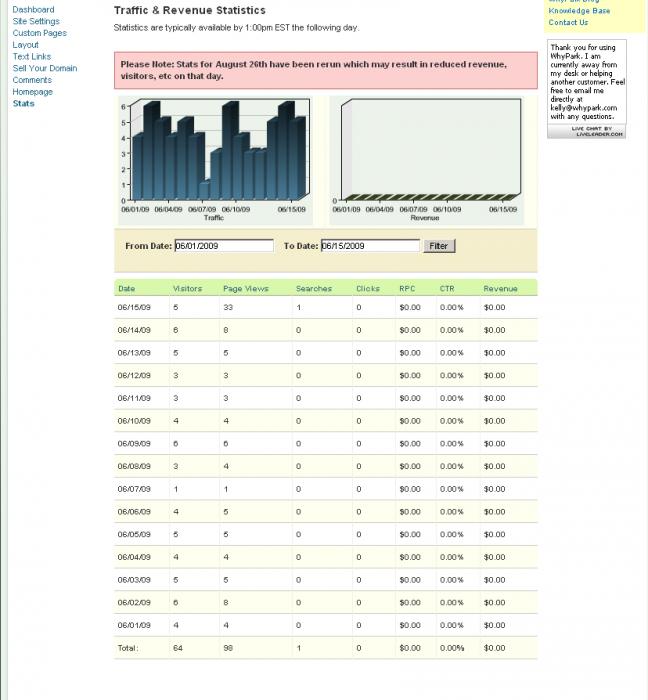Viewport: 648px width, 700px height.
Task: Click the Revenue column header
Action: (x=500, y=288)
